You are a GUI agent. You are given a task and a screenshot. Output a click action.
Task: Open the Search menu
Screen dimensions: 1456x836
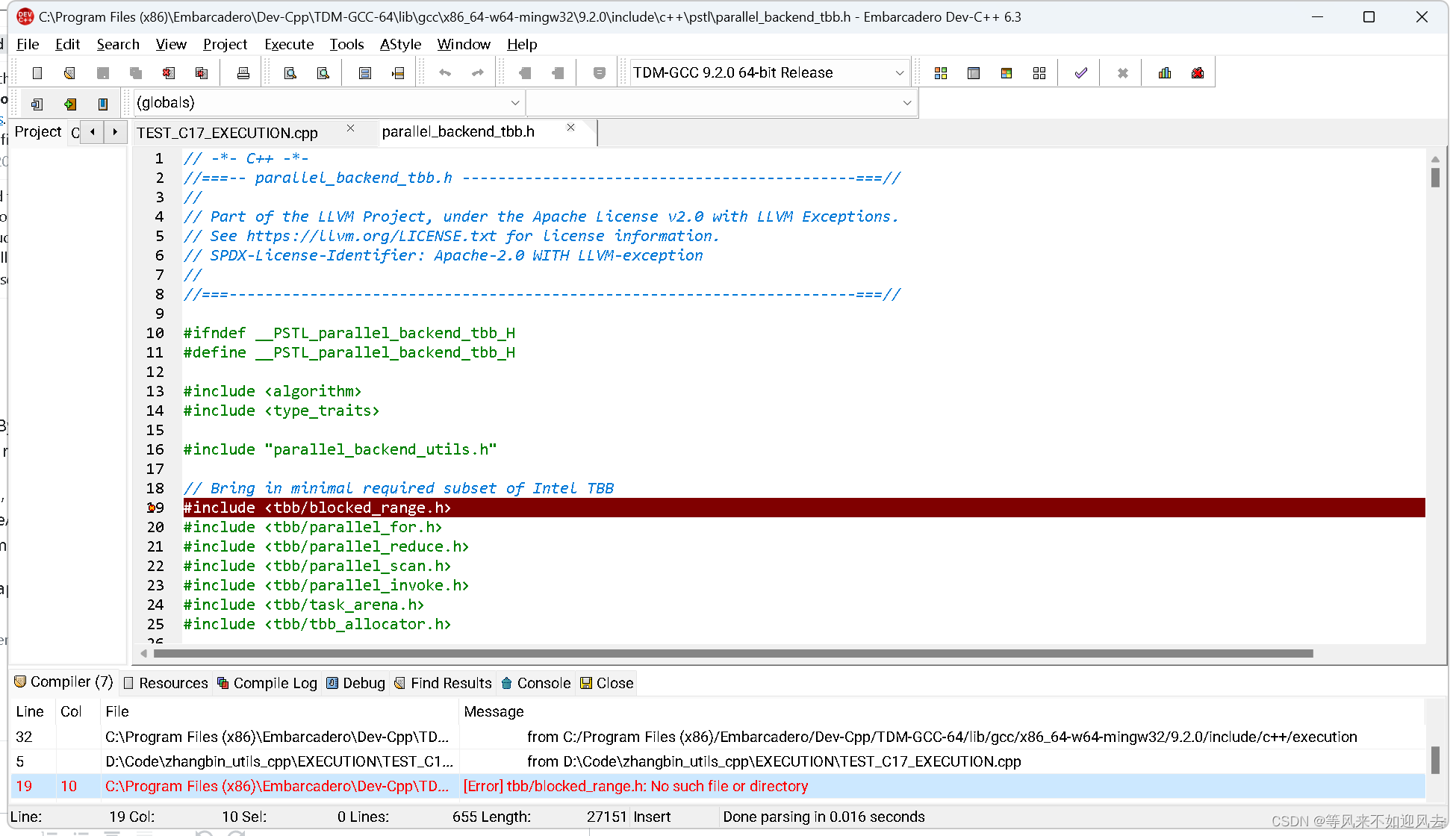click(x=118, y=44)
